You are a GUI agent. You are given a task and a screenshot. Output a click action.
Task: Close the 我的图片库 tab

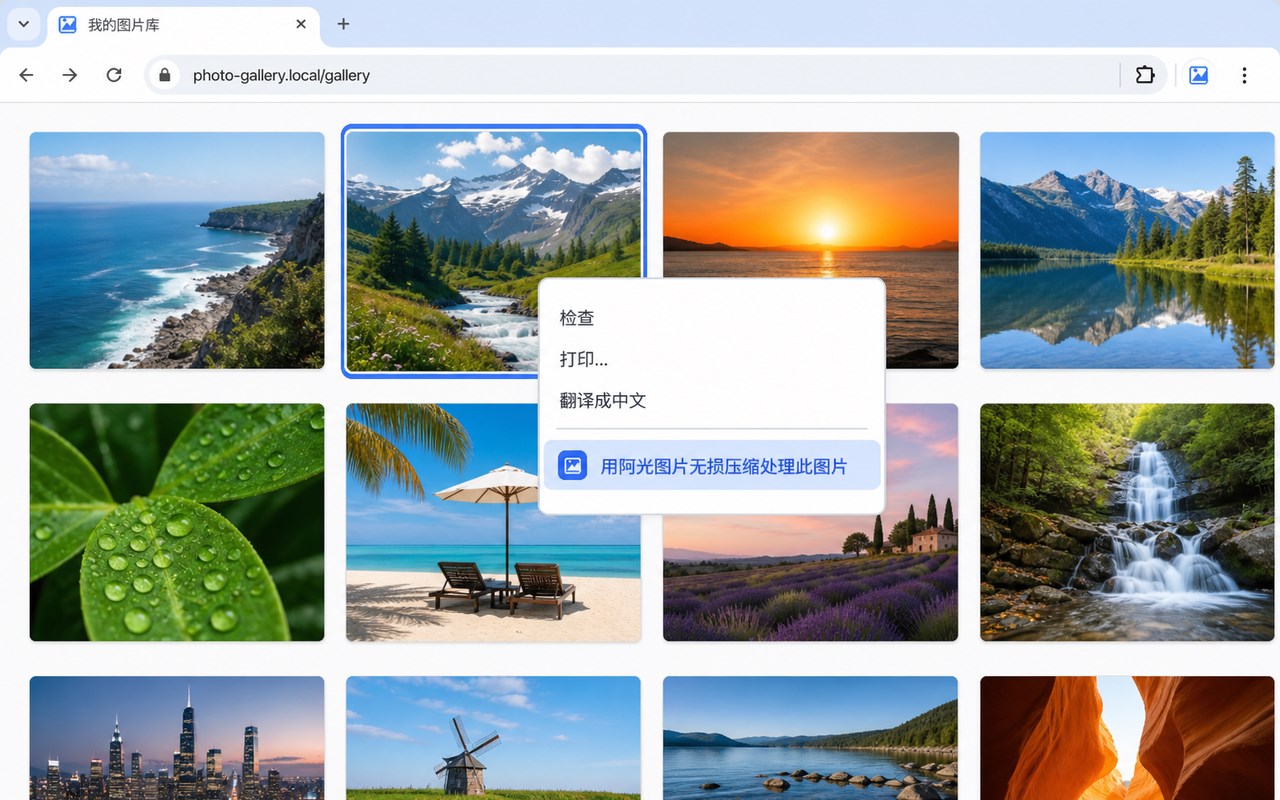pos(301,24)
